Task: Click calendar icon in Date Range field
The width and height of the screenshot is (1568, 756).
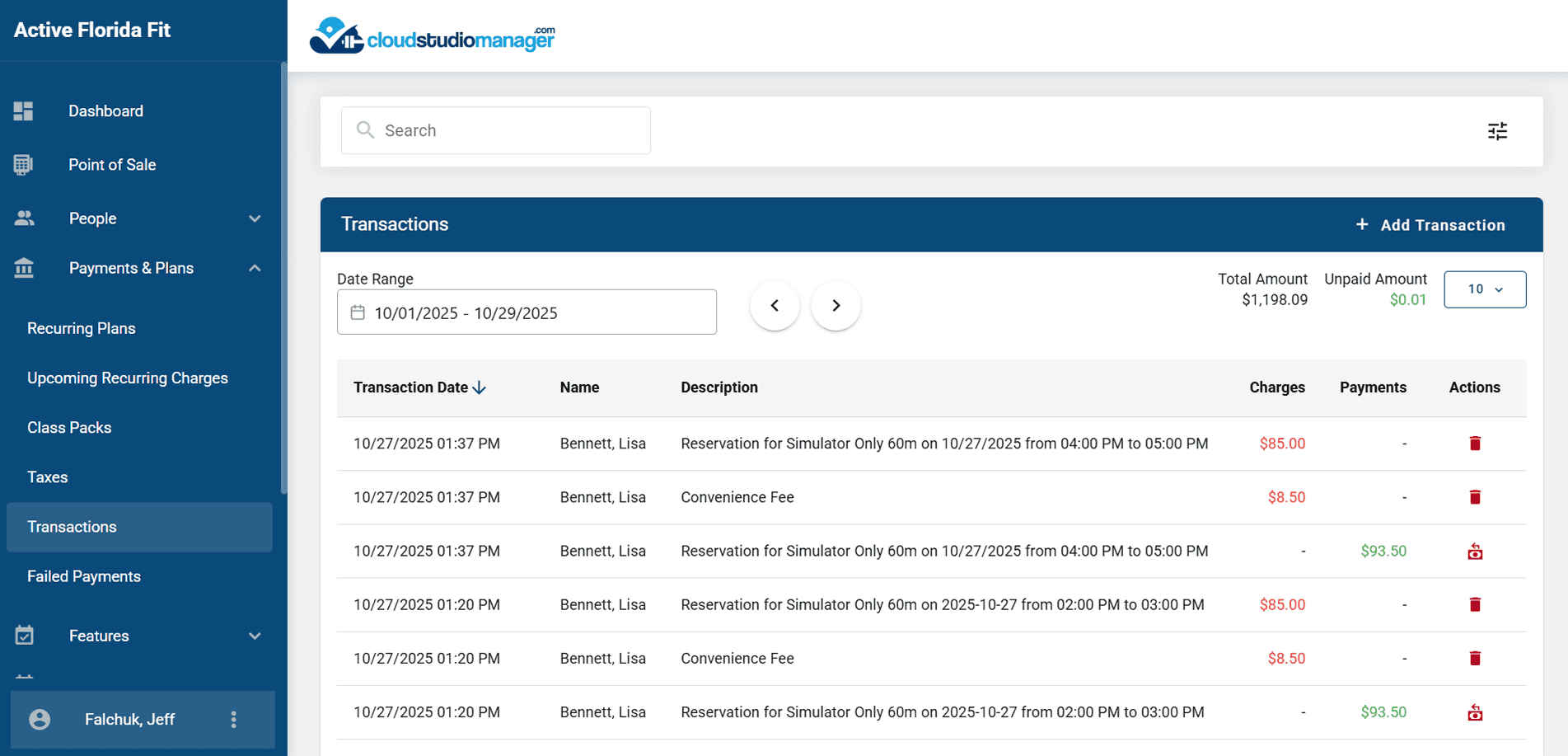Action: tap(358, 312)
